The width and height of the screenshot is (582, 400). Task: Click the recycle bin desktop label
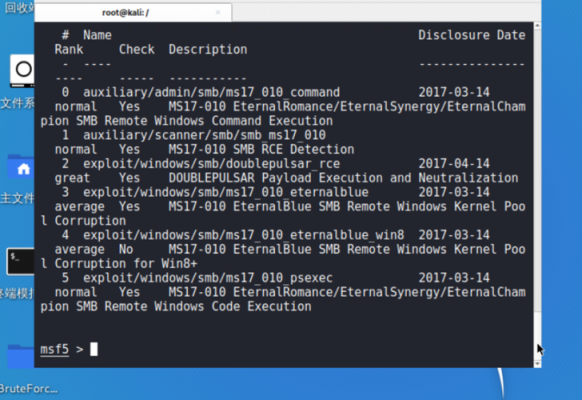click(19, 7)
